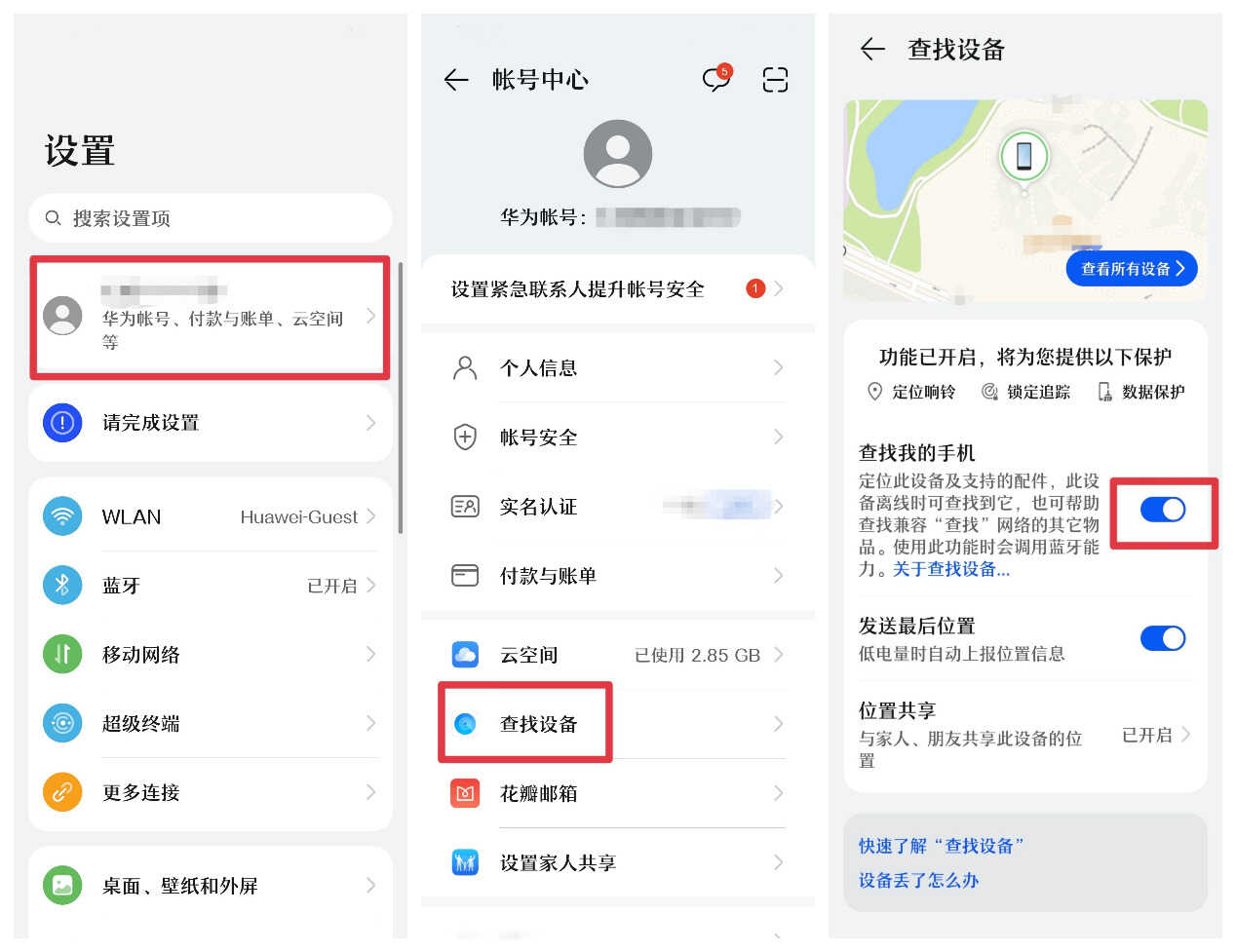Tap the 查找设备 locate icon
Screen dimensions: 1236x952
[x=465, y=723]
